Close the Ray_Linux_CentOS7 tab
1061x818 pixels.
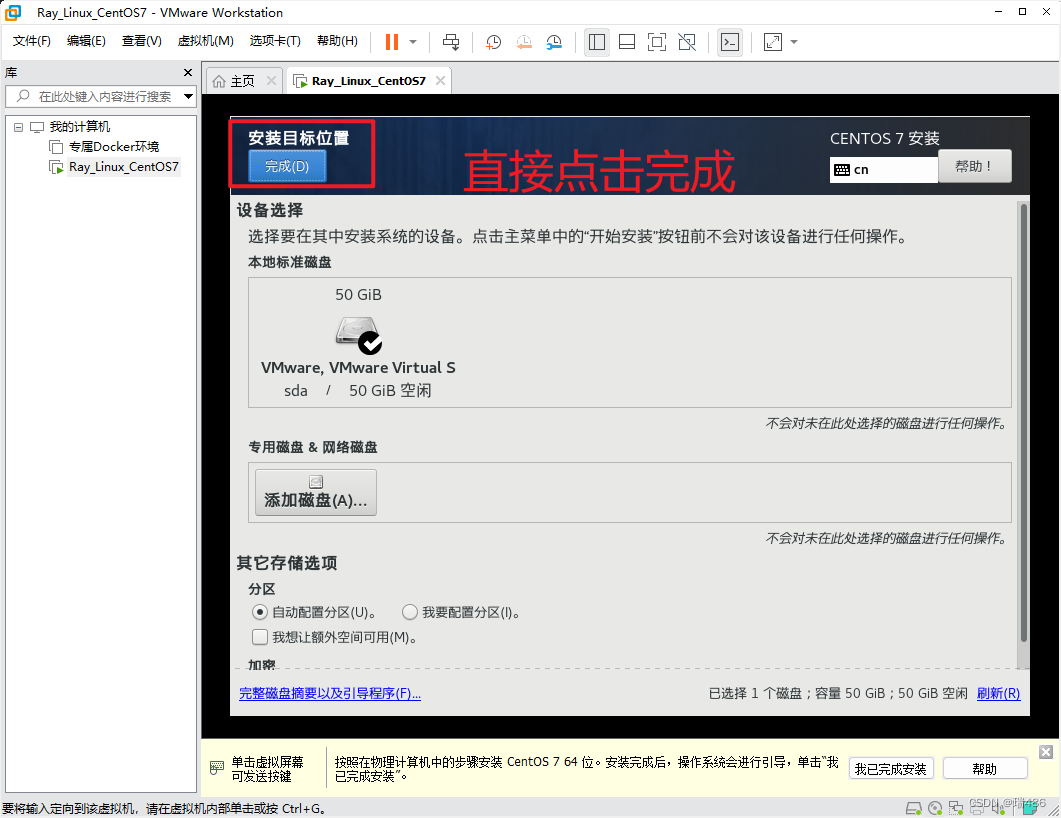(441, 81)
